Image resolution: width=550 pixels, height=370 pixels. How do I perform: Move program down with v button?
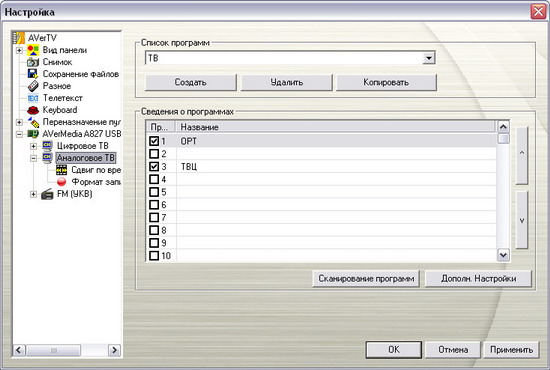(522, 220)
